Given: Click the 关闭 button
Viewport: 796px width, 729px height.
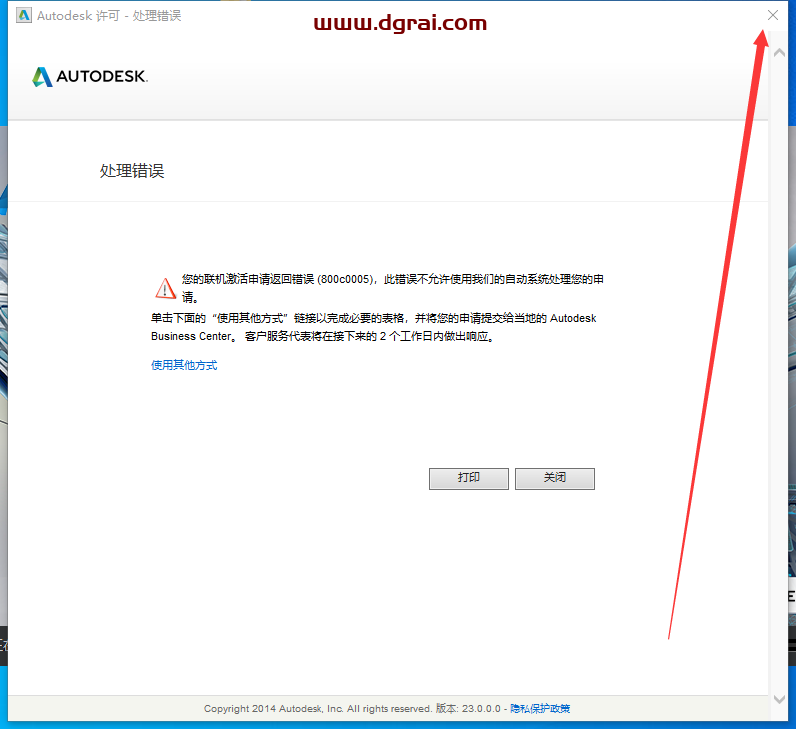Looking at the screenshot, I should pyautogui.click(x=554, y=478).
